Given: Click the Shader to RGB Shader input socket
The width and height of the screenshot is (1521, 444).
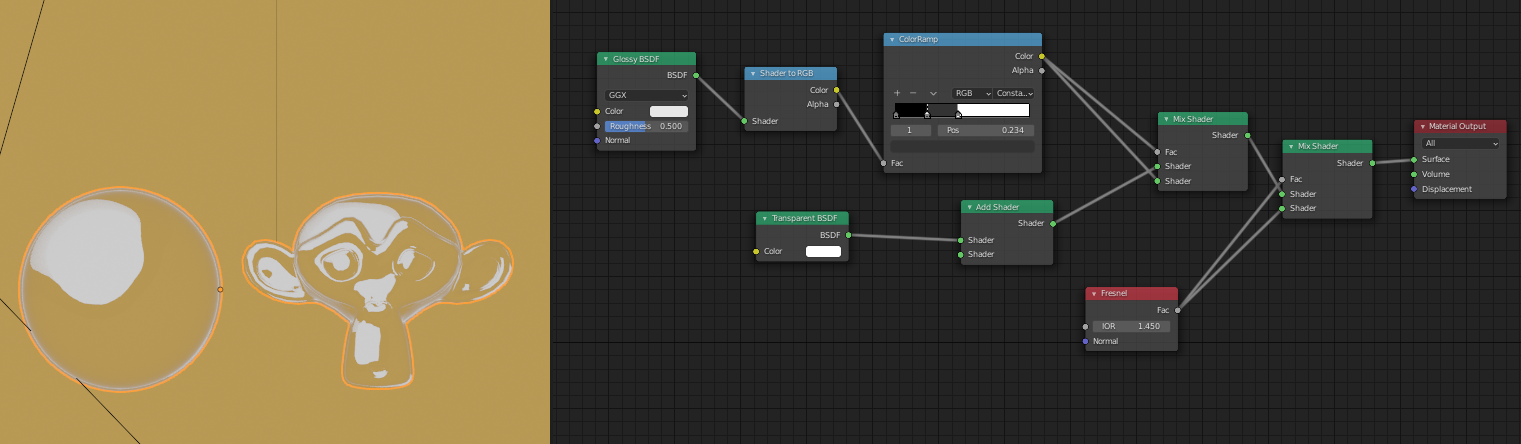Looking at the screenshot, I should 745,121.
